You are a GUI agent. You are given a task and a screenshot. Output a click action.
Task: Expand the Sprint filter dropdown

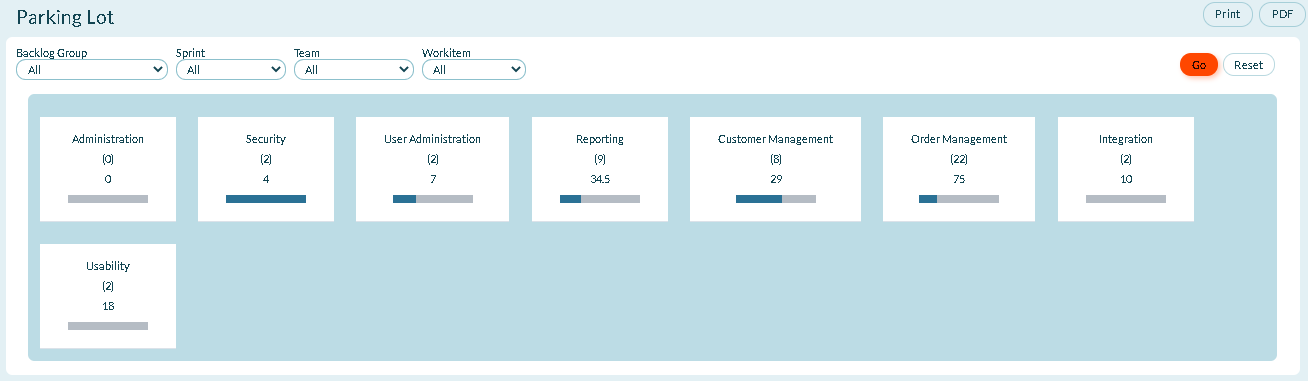click(x=231, y=70)
